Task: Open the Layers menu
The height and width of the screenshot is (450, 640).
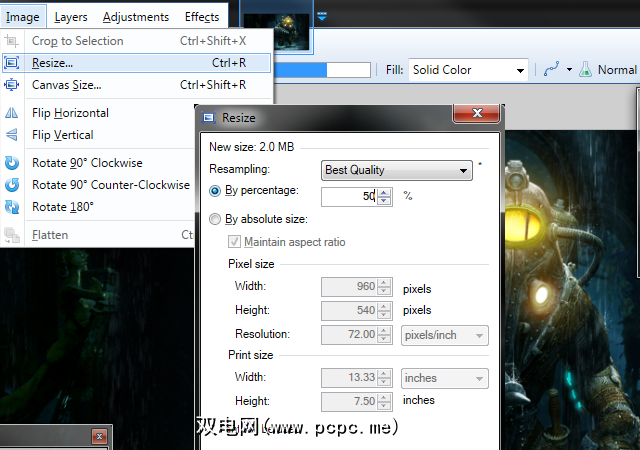Action: tap(71, 17)
